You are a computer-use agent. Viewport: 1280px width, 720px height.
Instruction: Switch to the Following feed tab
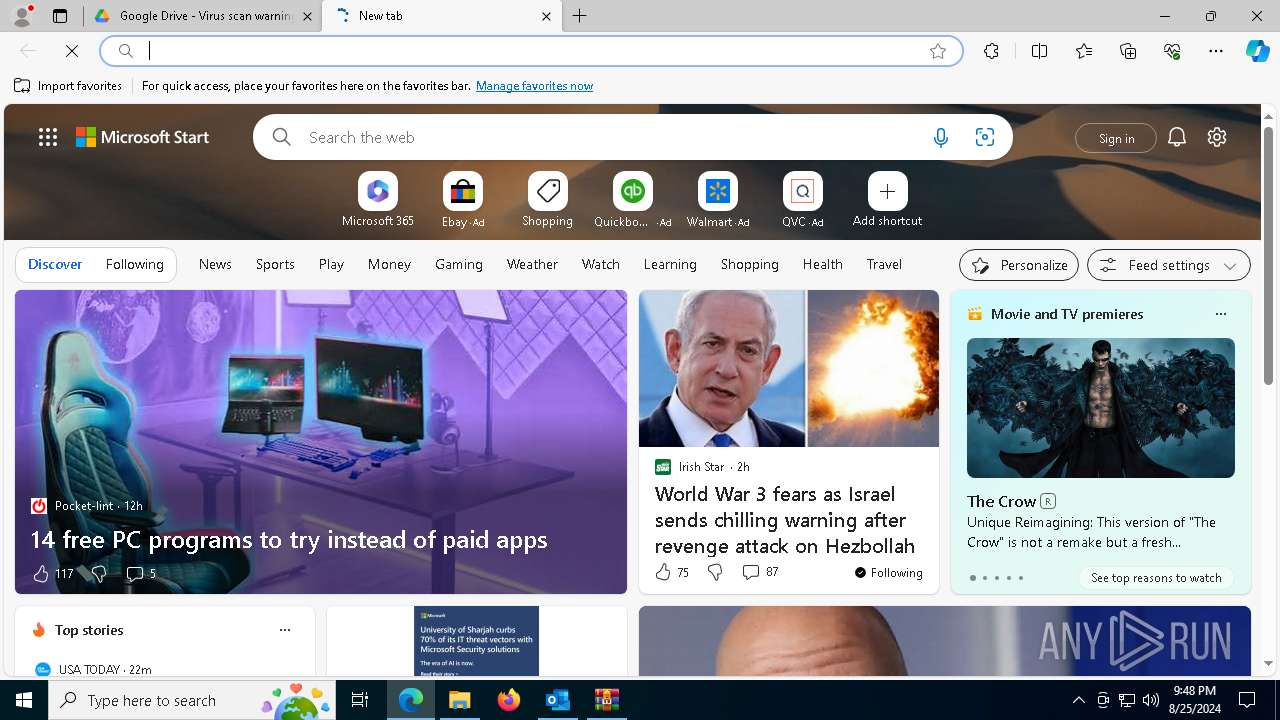click(x=134, y=264)
